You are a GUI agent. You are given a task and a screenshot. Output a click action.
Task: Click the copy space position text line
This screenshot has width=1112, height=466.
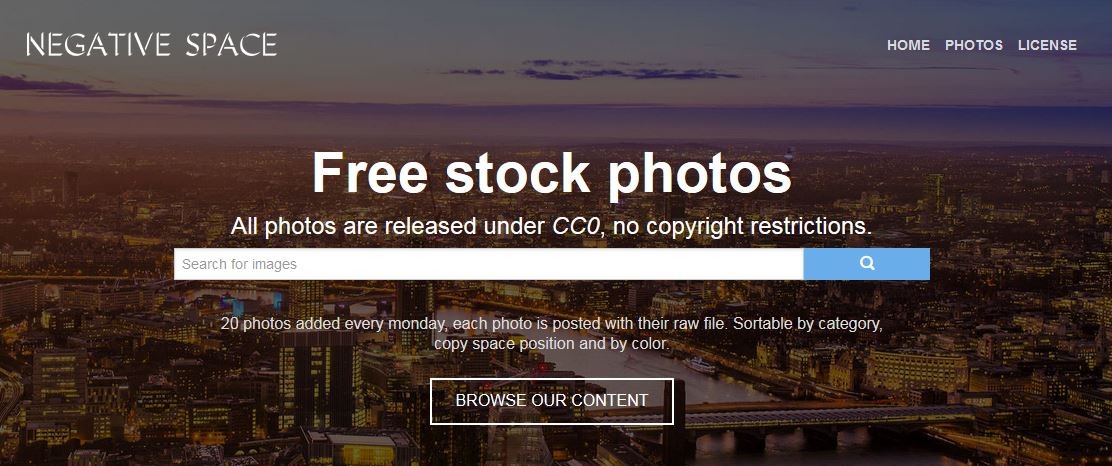click(x=551, y=344)
